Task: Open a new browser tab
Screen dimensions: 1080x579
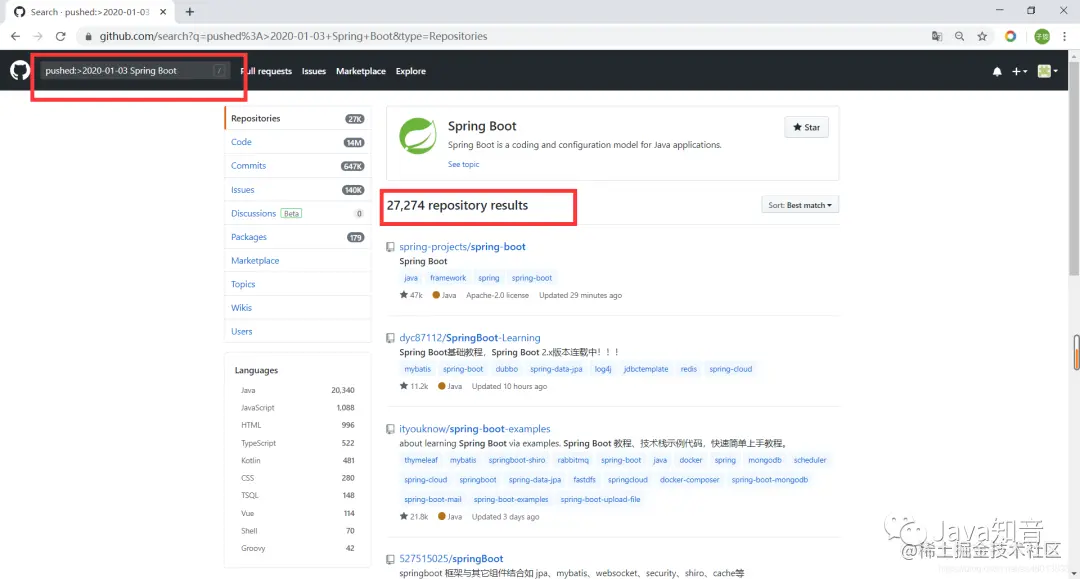Action: point(189,12)
